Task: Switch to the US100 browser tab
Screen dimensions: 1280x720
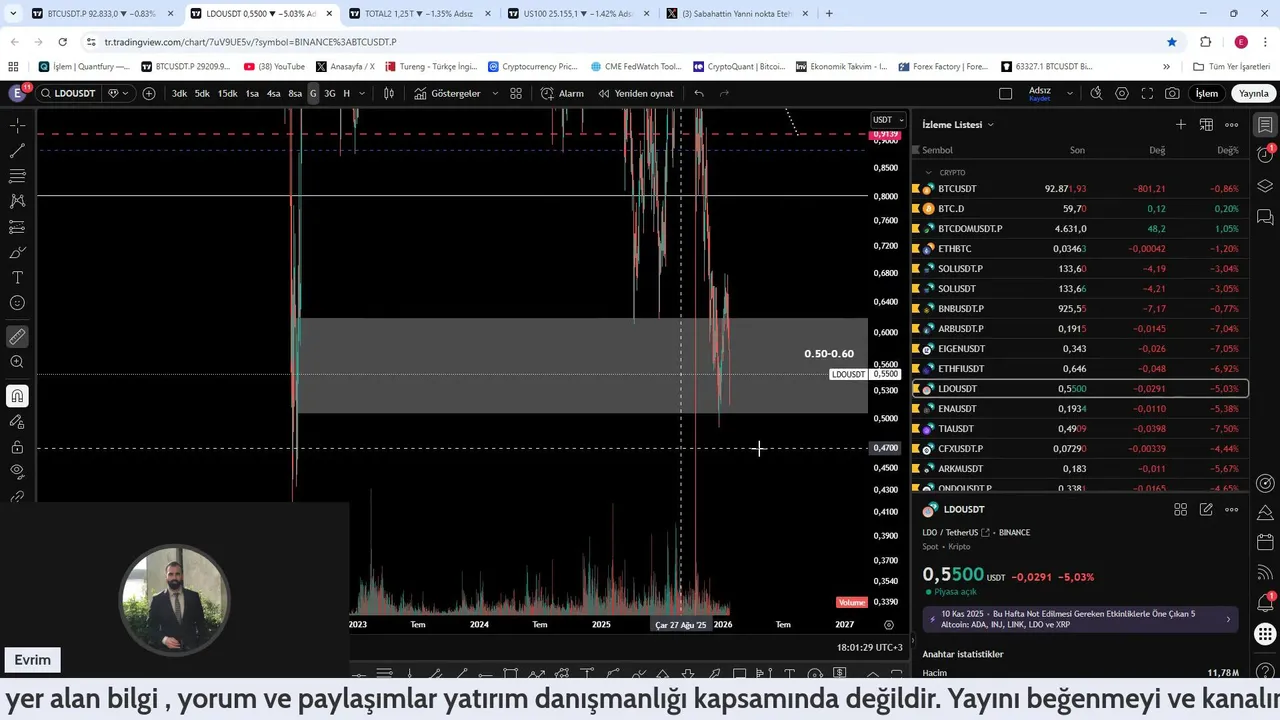Action: tap(577, 14)
